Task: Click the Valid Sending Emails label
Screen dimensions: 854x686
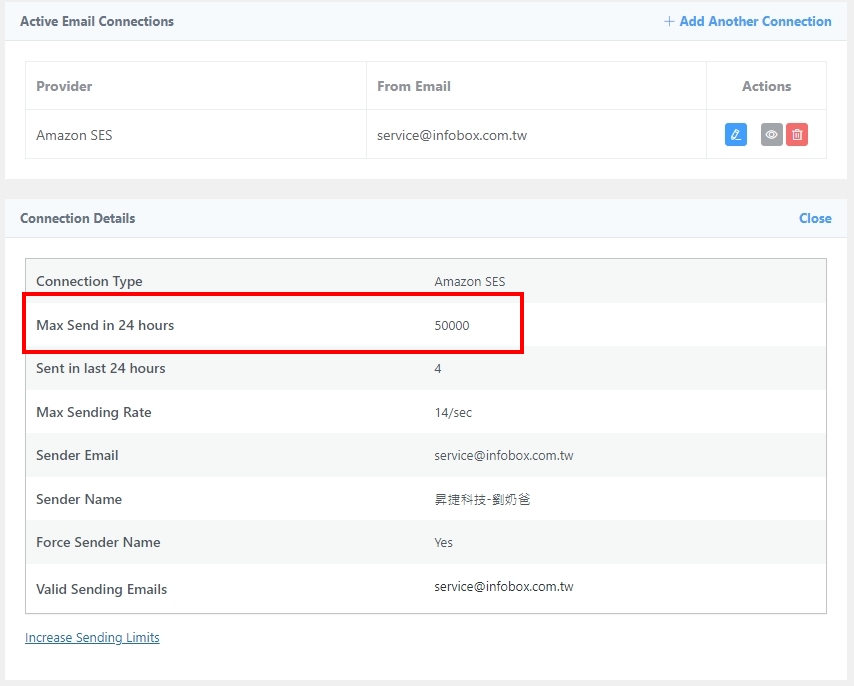Action: [101, 589]
